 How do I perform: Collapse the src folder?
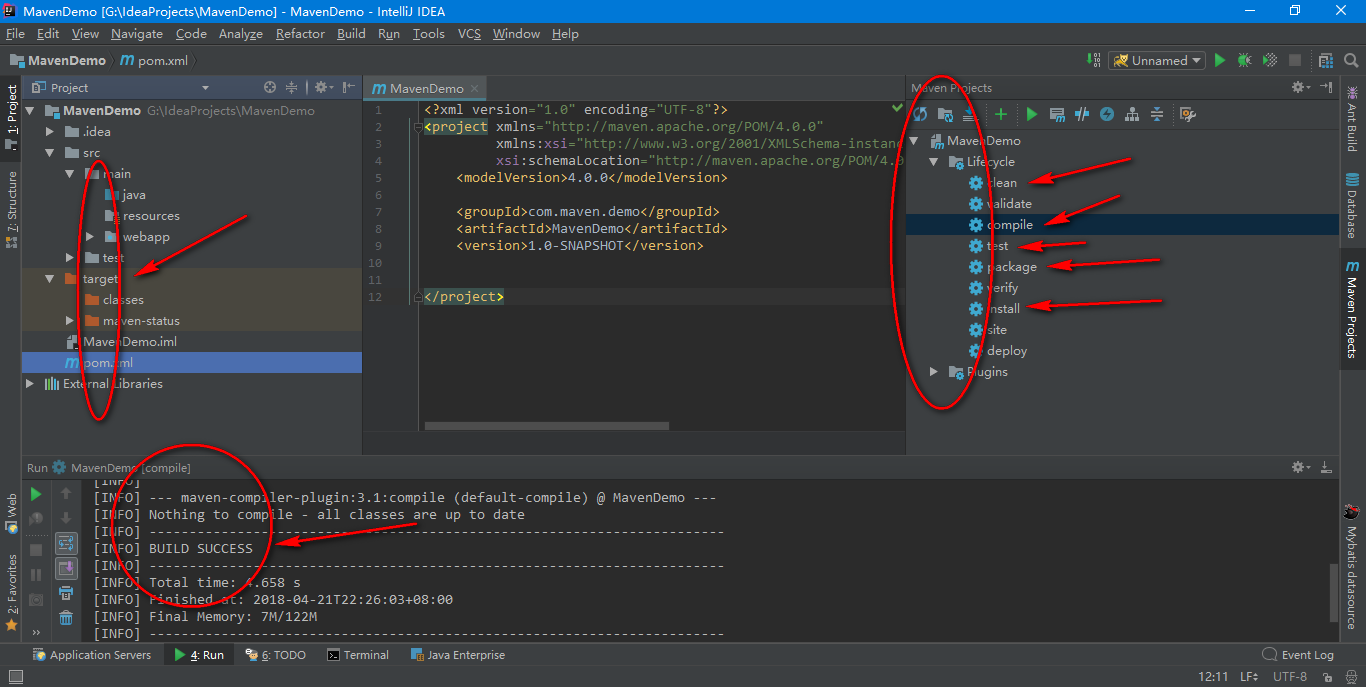point(50,152)
